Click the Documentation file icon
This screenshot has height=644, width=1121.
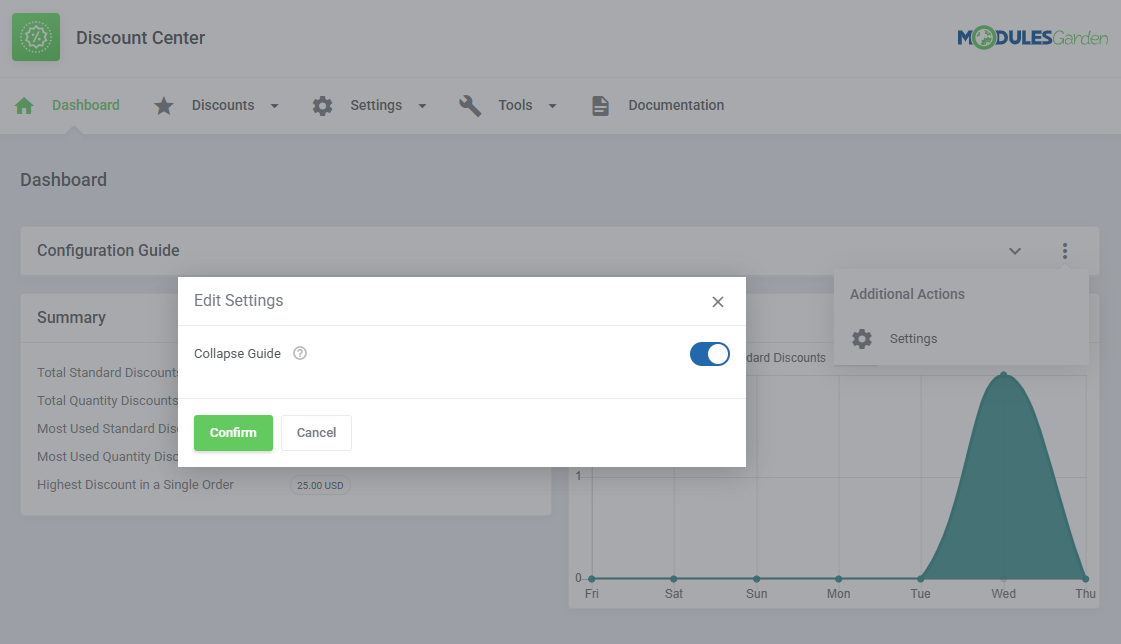point(601,106)
